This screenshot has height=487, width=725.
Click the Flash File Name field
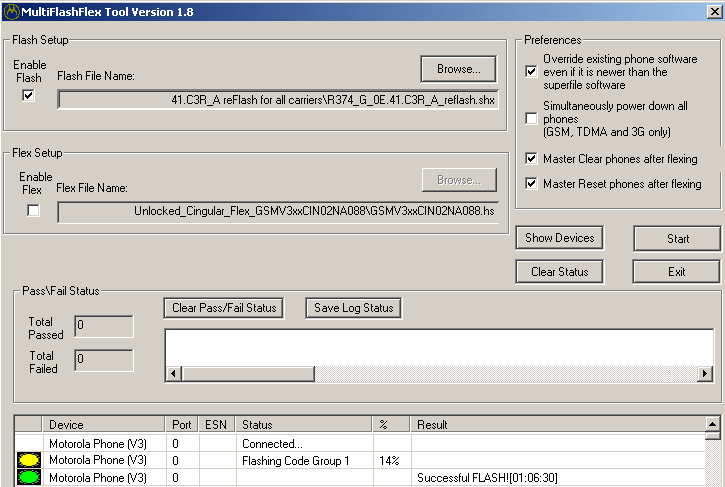278,99
